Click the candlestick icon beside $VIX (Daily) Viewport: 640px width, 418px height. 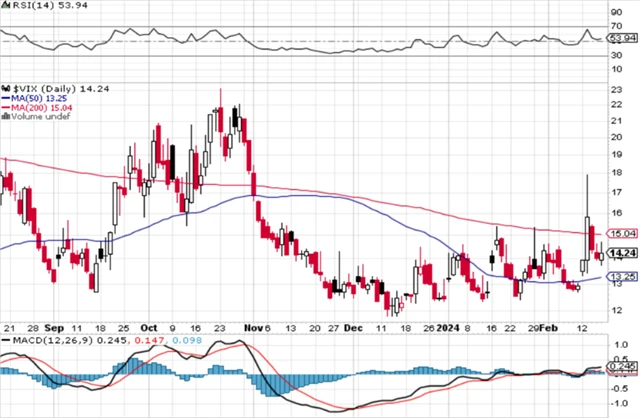[x=5, y=88]
